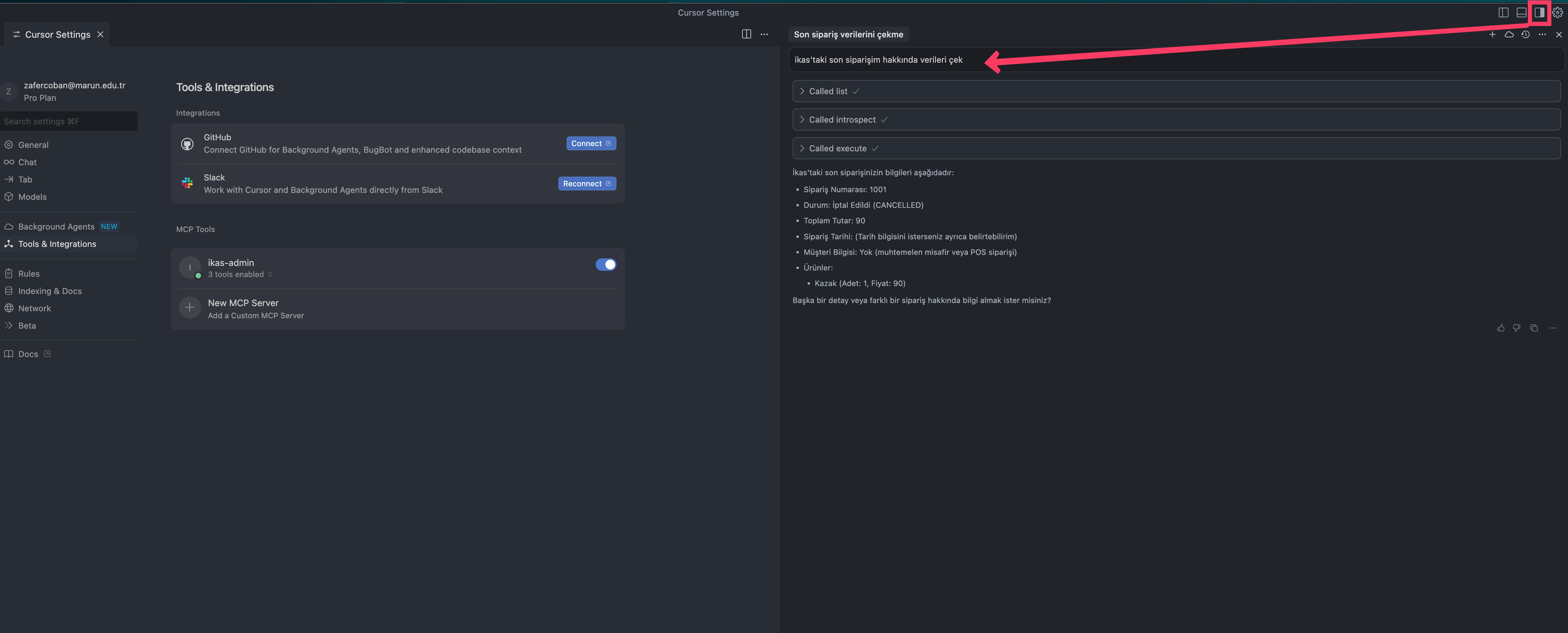Image resolution: width=1568 pixels, height=633 pixels.
Task: Close the Cursor Settings tab
Action: 100,35
